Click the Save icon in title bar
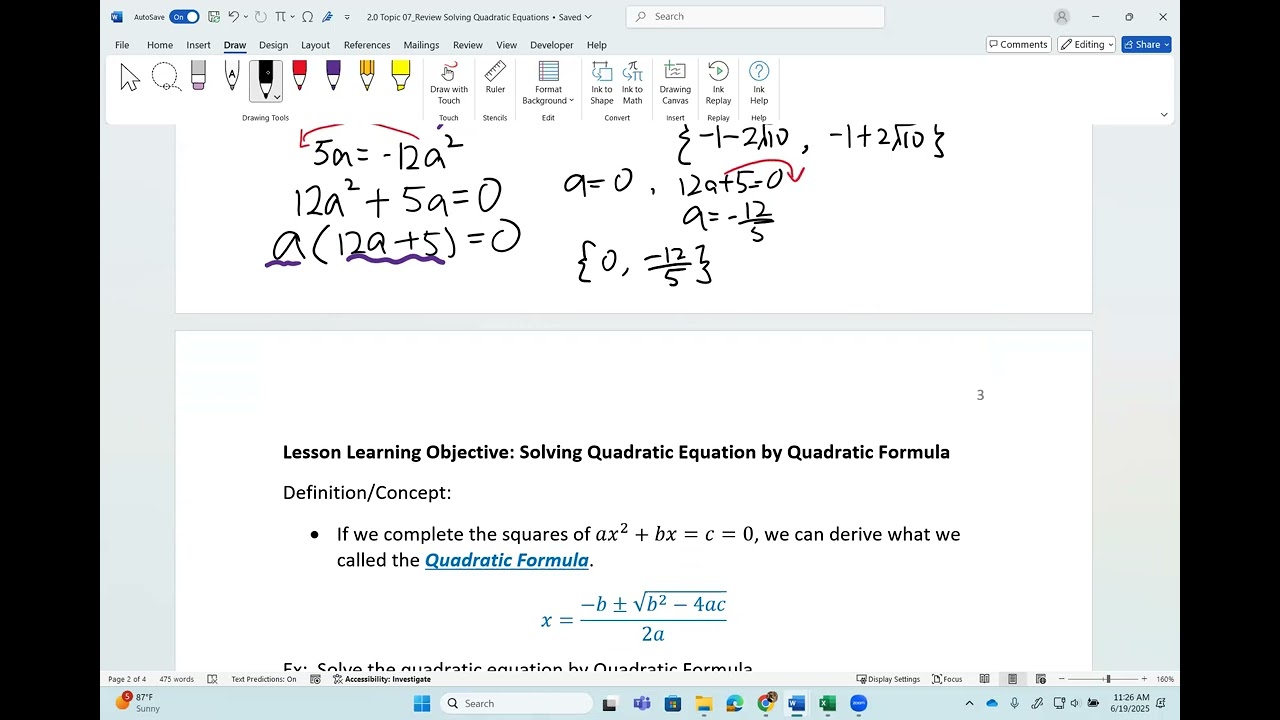 point(214,17)
